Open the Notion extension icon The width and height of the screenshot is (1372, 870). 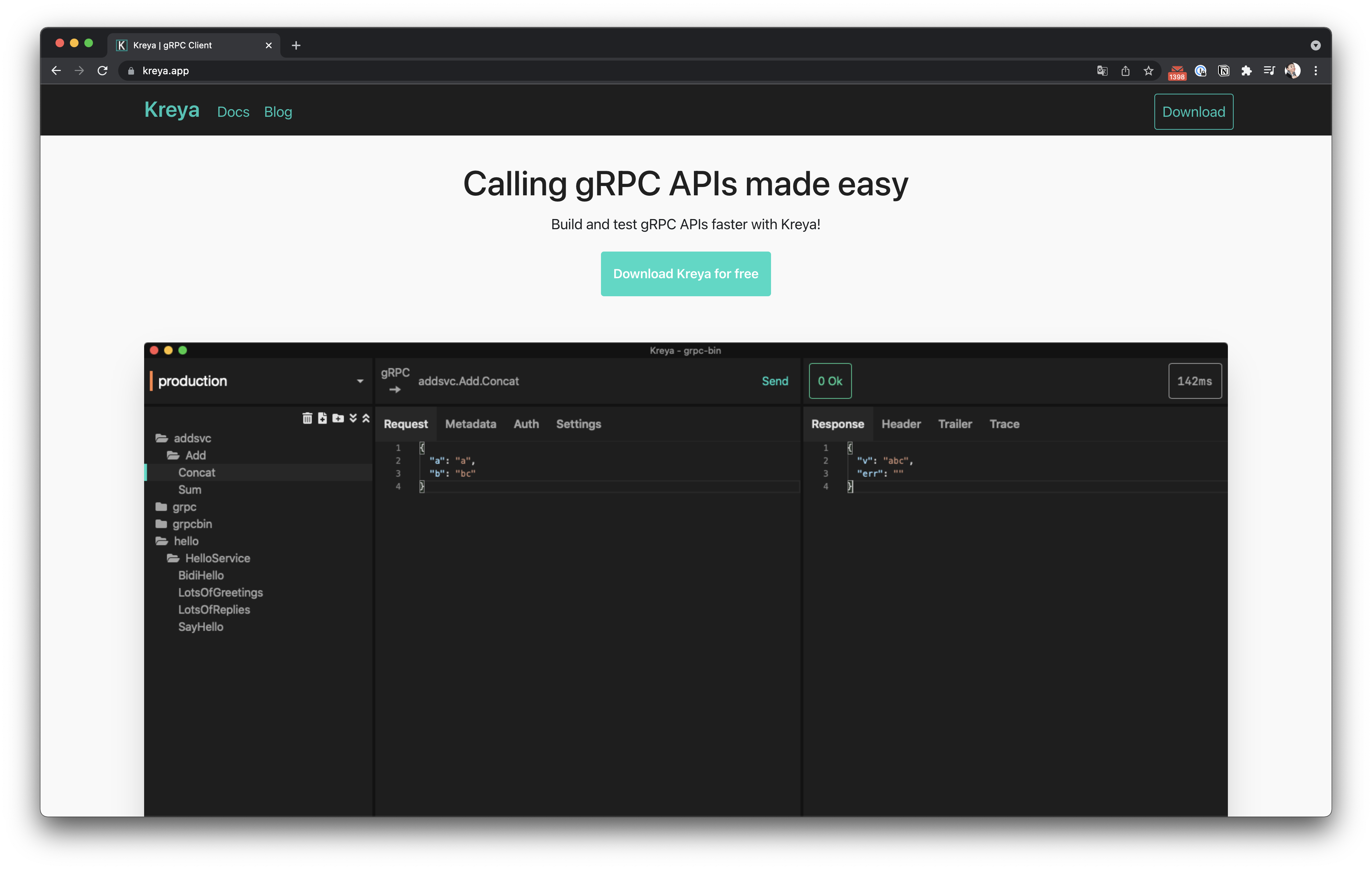tap(1223, 71)
